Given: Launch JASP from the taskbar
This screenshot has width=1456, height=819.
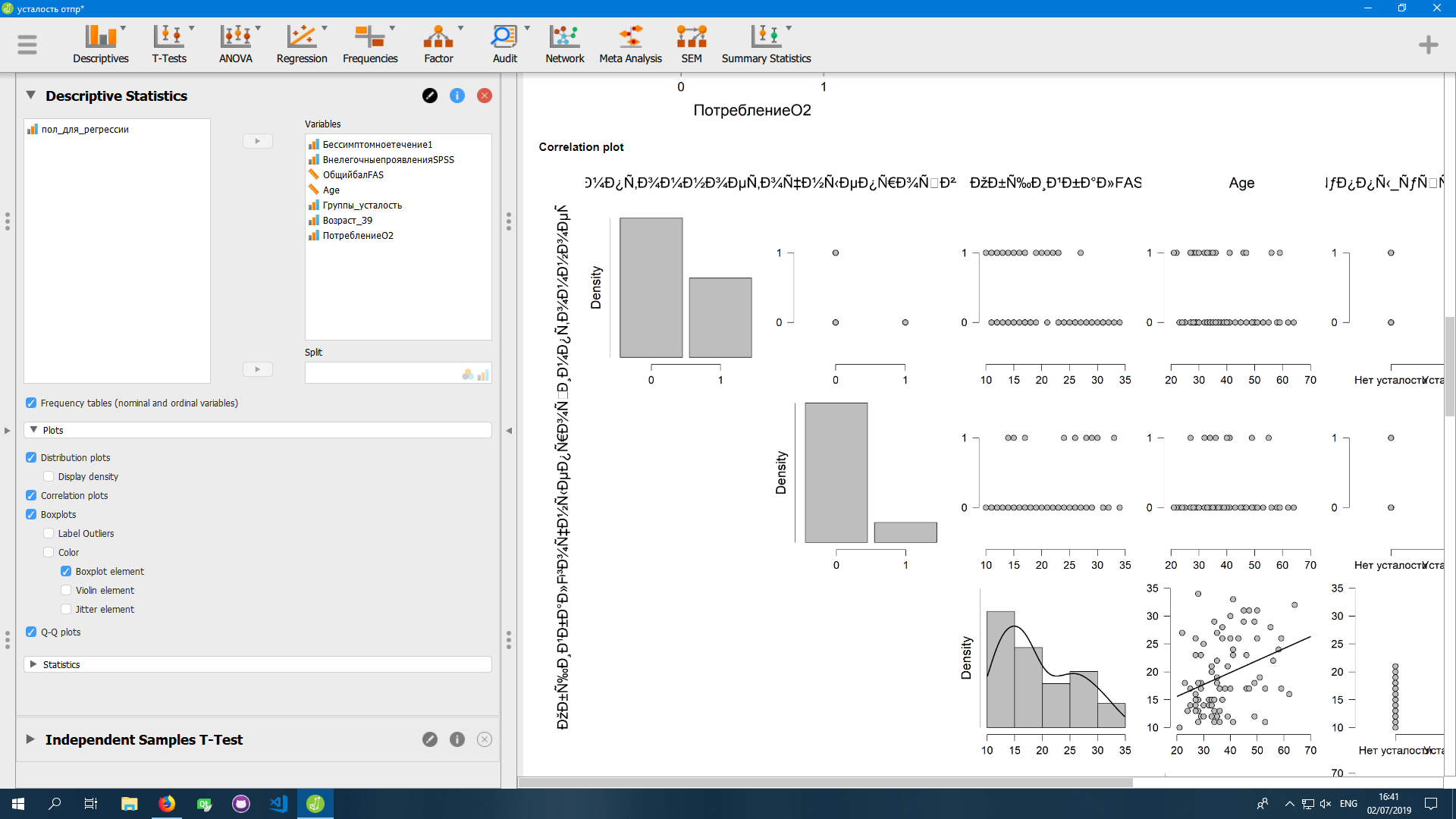Looking at the screenshot, I should click(x=315, y=803).
